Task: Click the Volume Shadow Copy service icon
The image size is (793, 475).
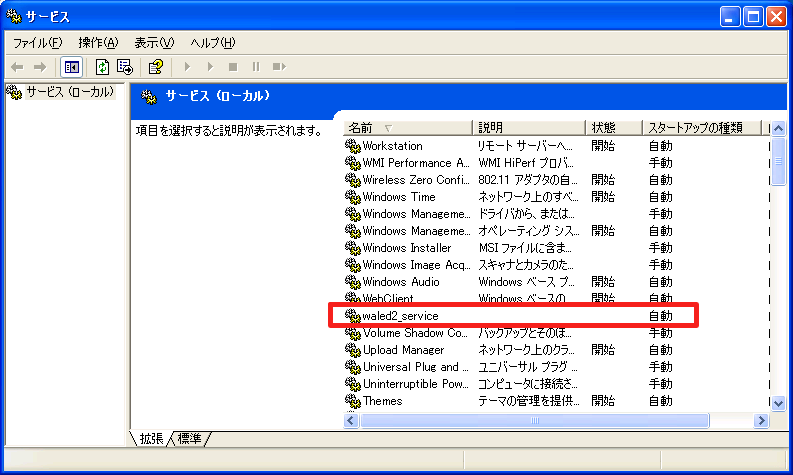Action: 353,333
